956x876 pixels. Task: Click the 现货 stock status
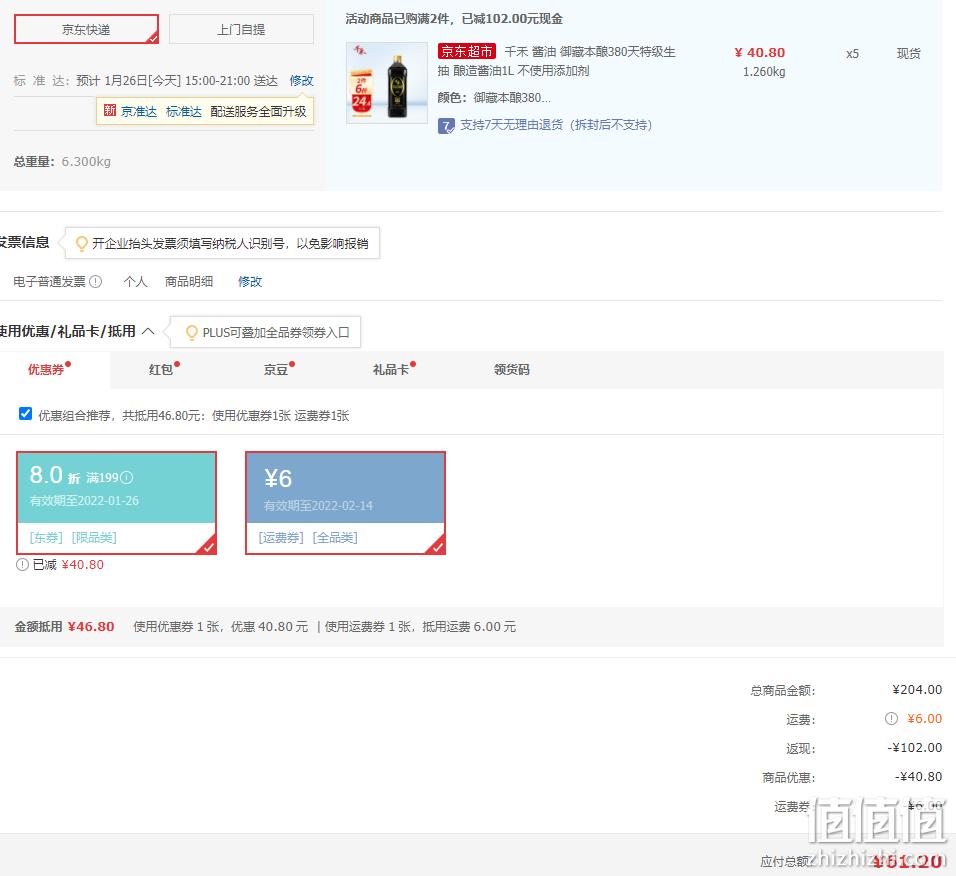click(x=908, y=54)
